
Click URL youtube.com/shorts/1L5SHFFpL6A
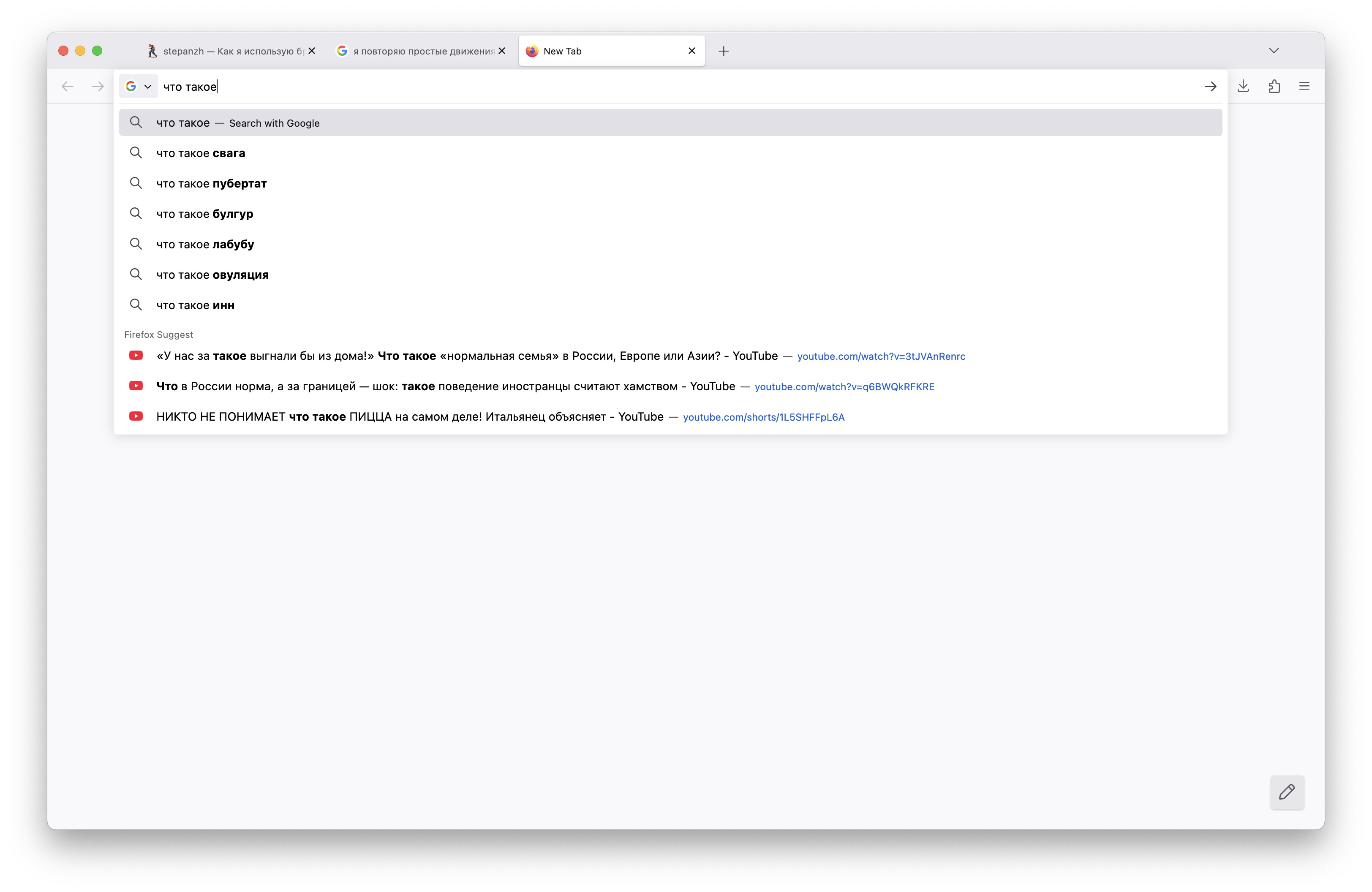tap(763, 418)
